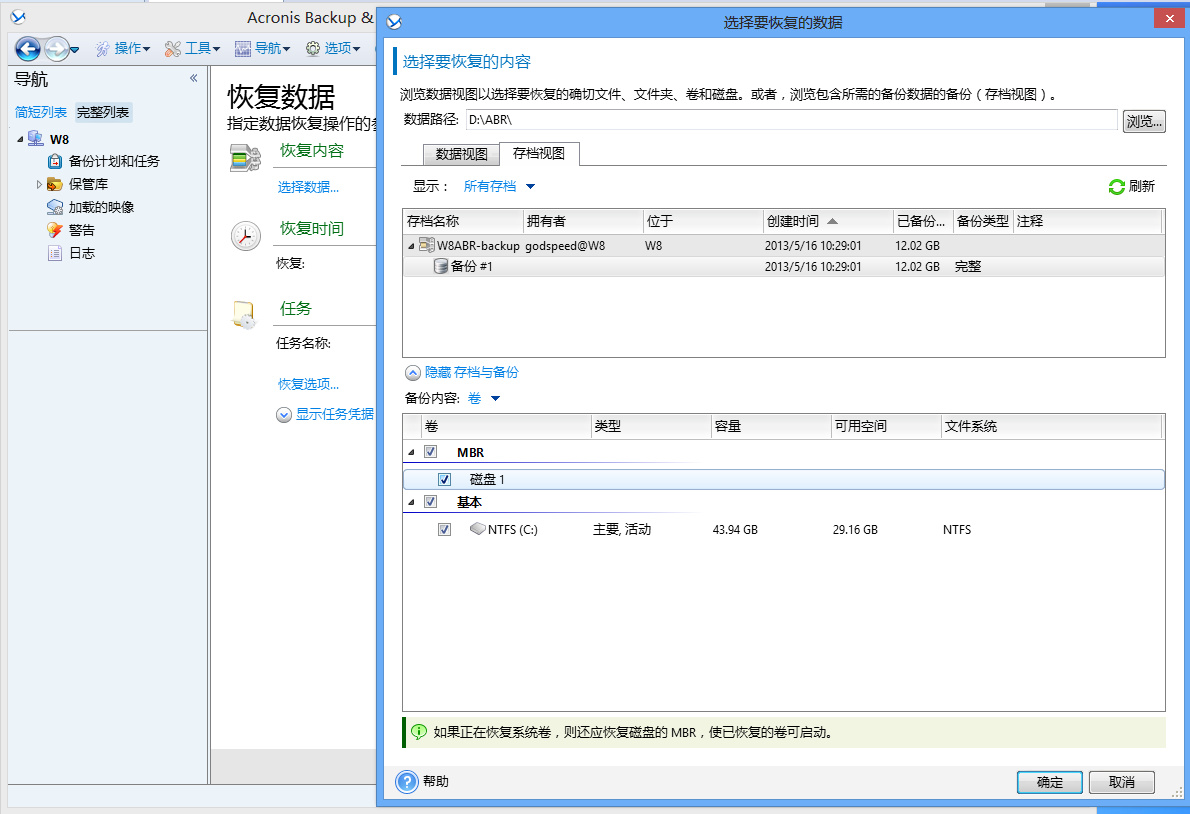Collapse the W8ABR-backup archive row

(411, 246)
